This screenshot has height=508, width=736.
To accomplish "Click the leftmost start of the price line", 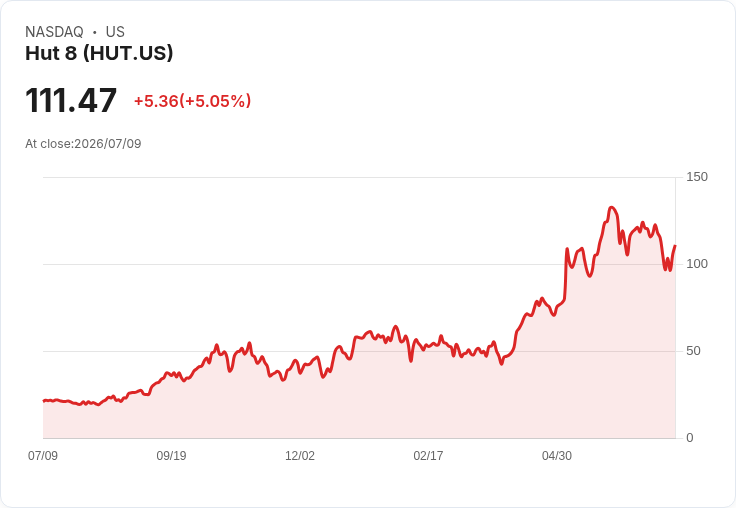I will 44,401.
